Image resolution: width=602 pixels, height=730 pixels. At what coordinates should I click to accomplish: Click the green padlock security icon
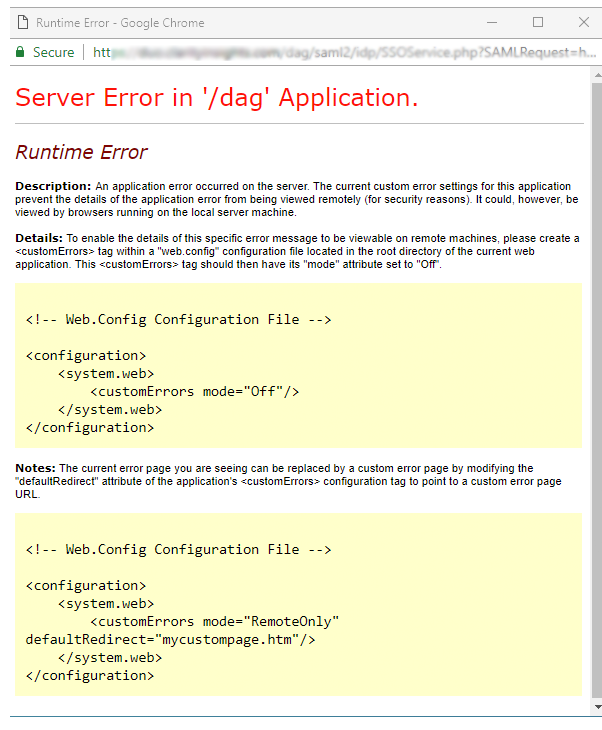(x=19, y=52)
